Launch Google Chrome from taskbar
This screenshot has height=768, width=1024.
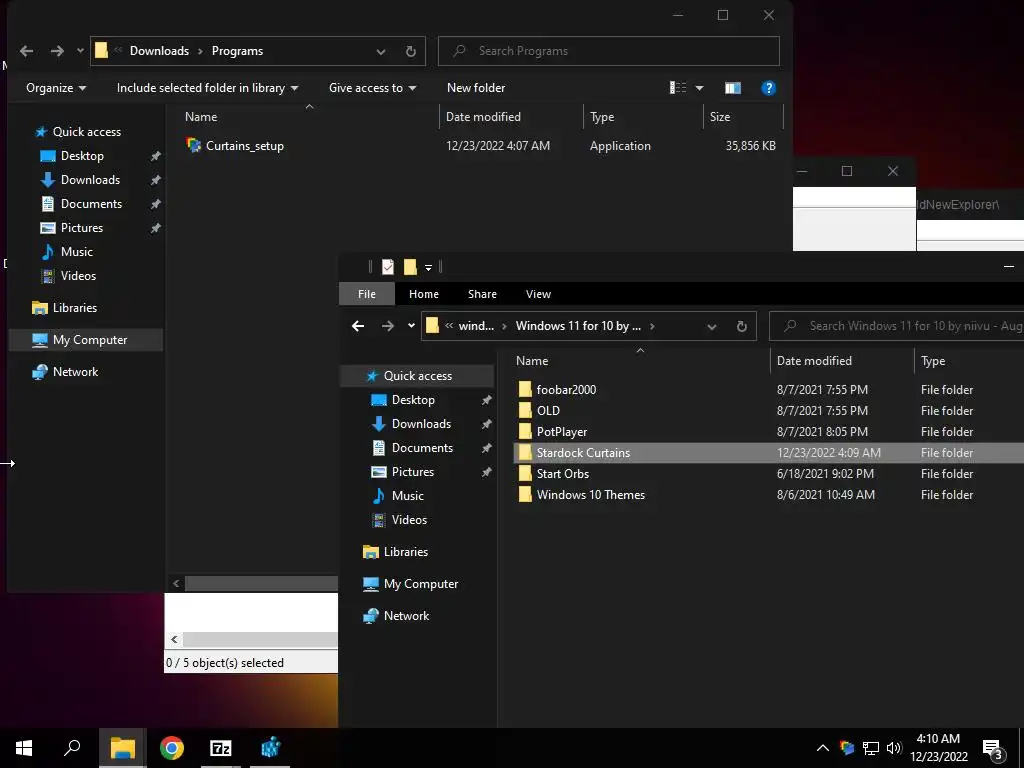coord(172,748)
